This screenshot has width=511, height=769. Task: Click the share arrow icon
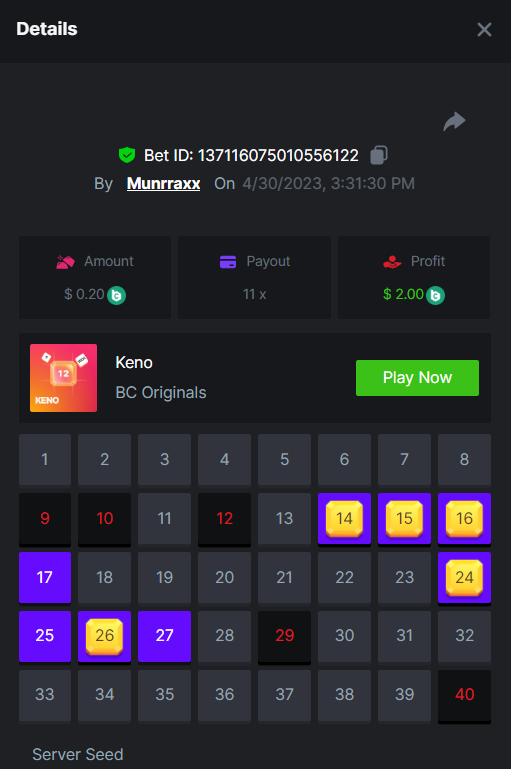pos(454,122)
